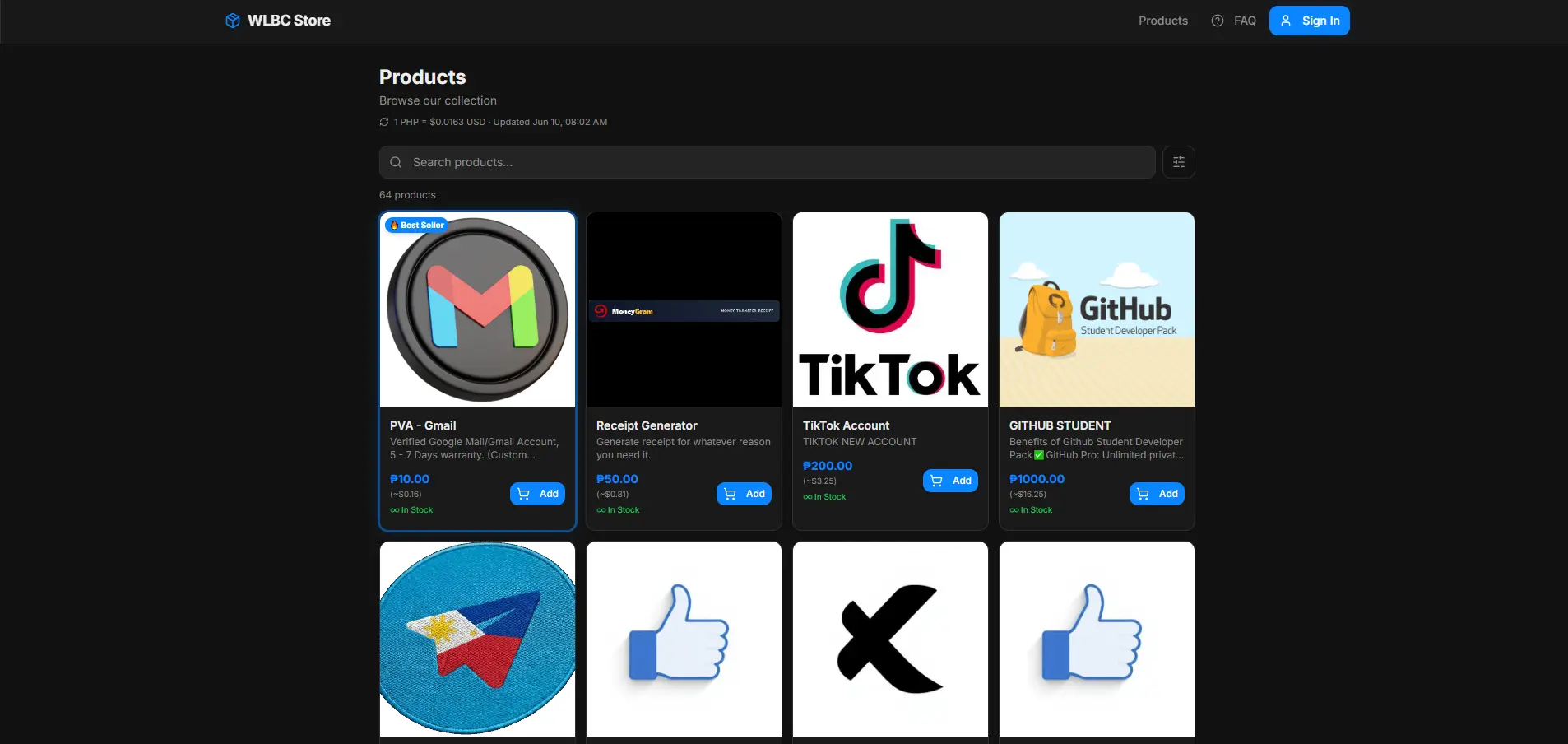Add TikTok Account to cart
The width and height of the screenshot is (1568, 744).
click(x=950, y=481)
